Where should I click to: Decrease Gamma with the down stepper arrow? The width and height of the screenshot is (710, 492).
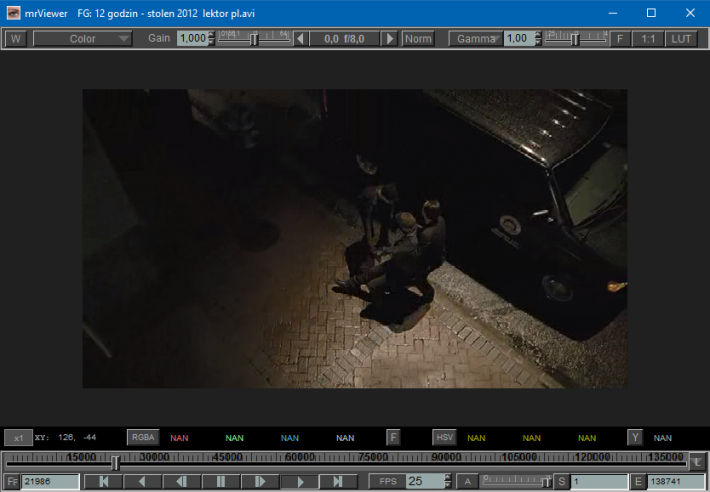pyautogui.click(x=537, y=42)
